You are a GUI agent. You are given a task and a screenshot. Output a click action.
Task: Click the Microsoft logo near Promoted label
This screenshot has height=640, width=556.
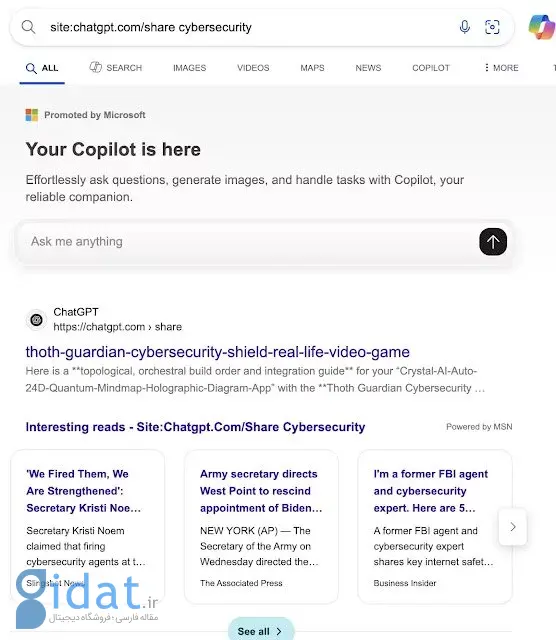(x=31, y=115)
